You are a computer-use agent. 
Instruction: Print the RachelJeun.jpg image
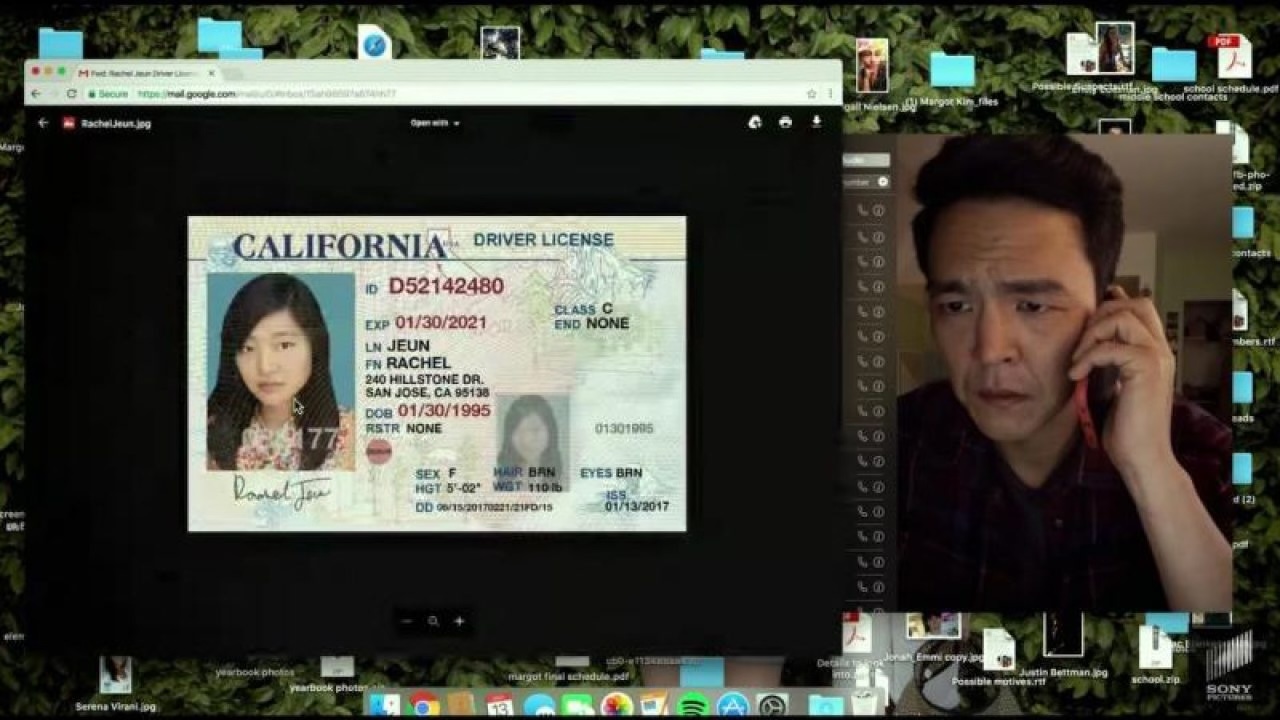785,122
